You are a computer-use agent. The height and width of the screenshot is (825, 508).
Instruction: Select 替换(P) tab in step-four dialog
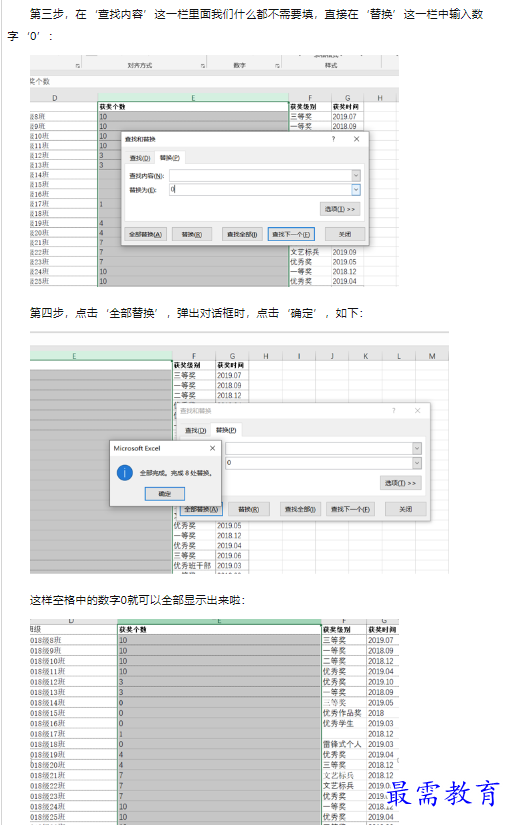click(x=226, y=430)
